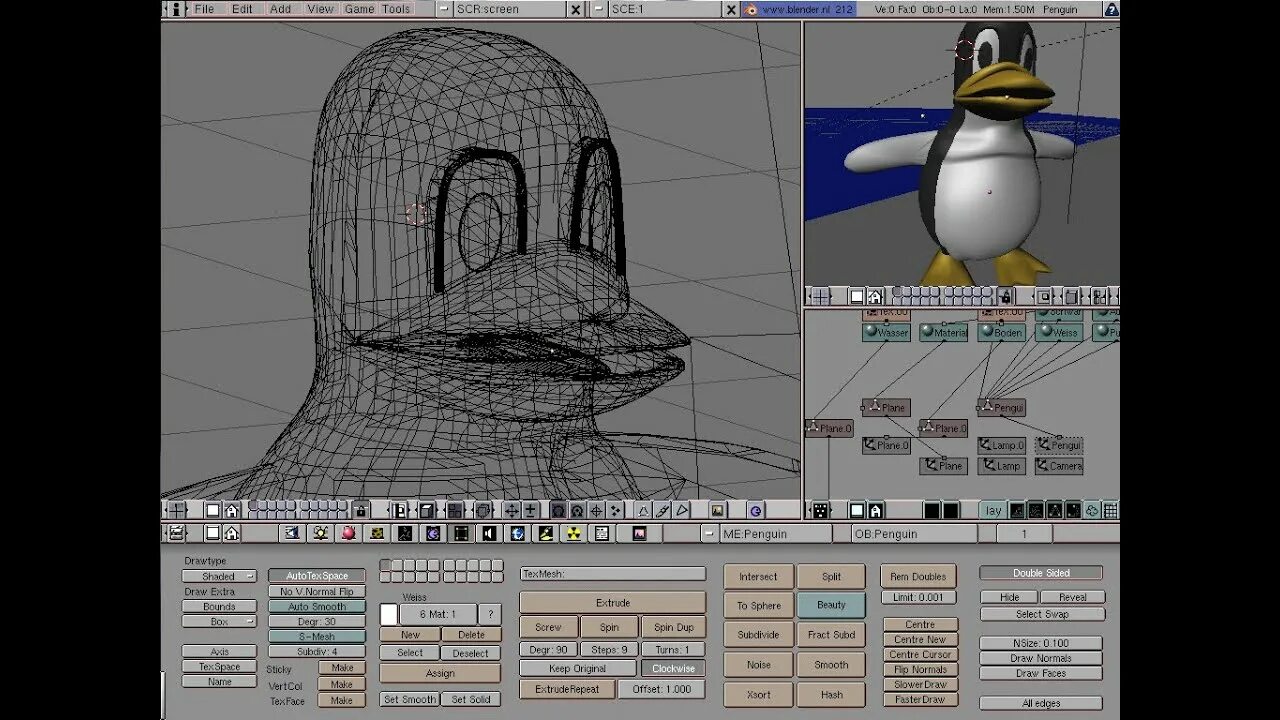Click the help question-mark icon in top bar
The image size is (1280, 720).
[x=1111, y=9]
